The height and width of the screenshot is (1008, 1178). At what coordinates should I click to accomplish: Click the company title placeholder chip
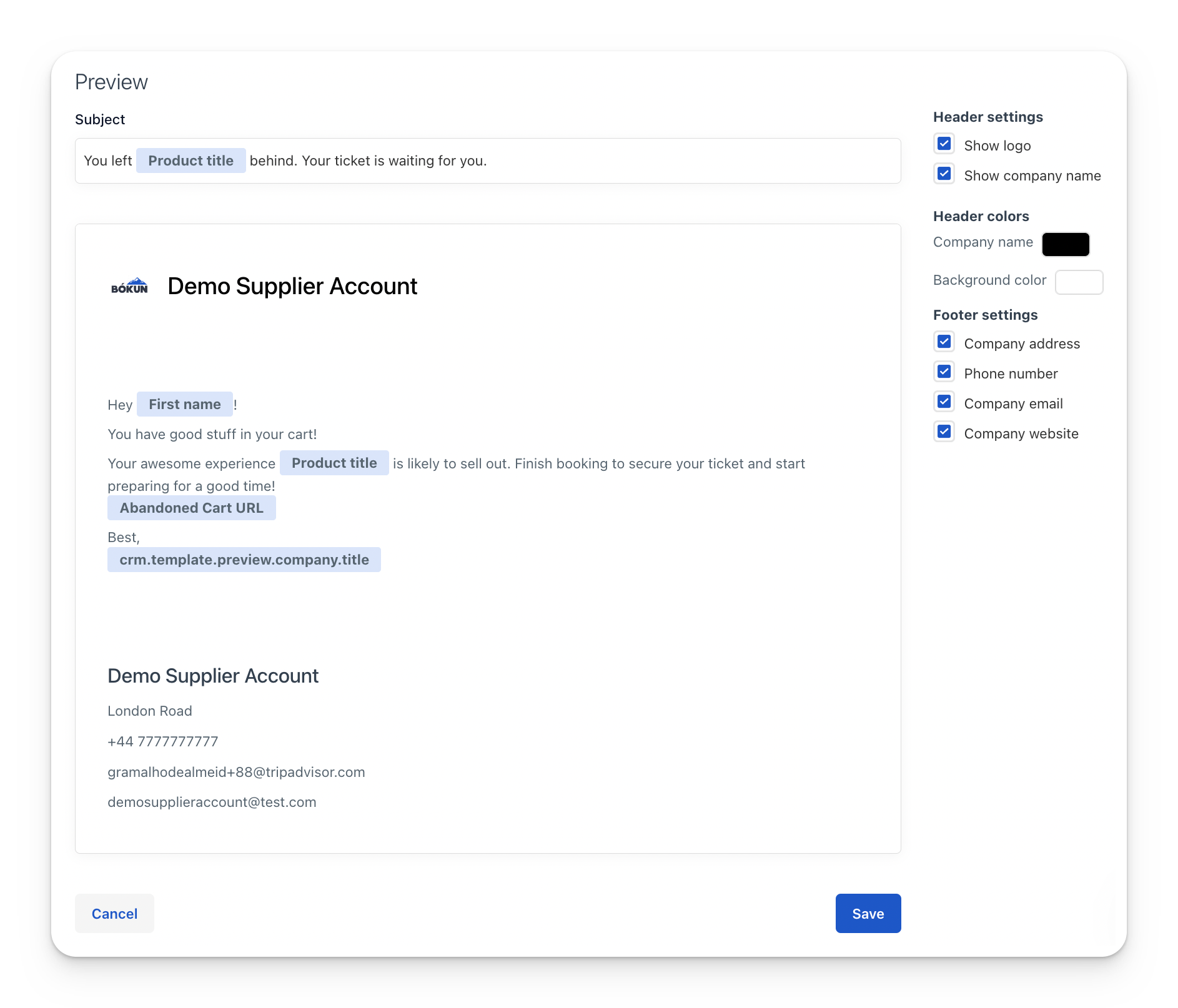coord(244,560)
